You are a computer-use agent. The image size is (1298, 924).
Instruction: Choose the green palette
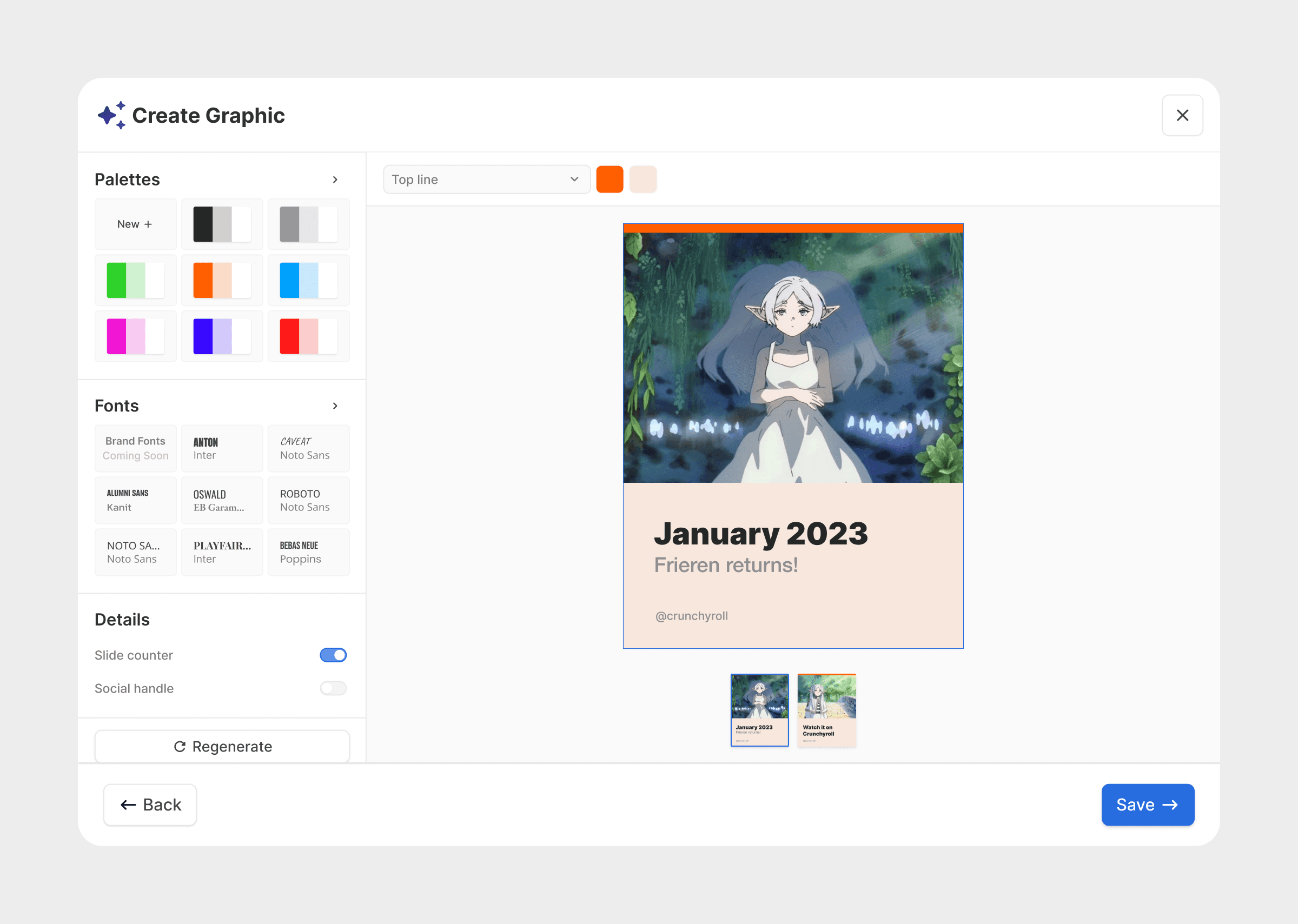(135, 281)
